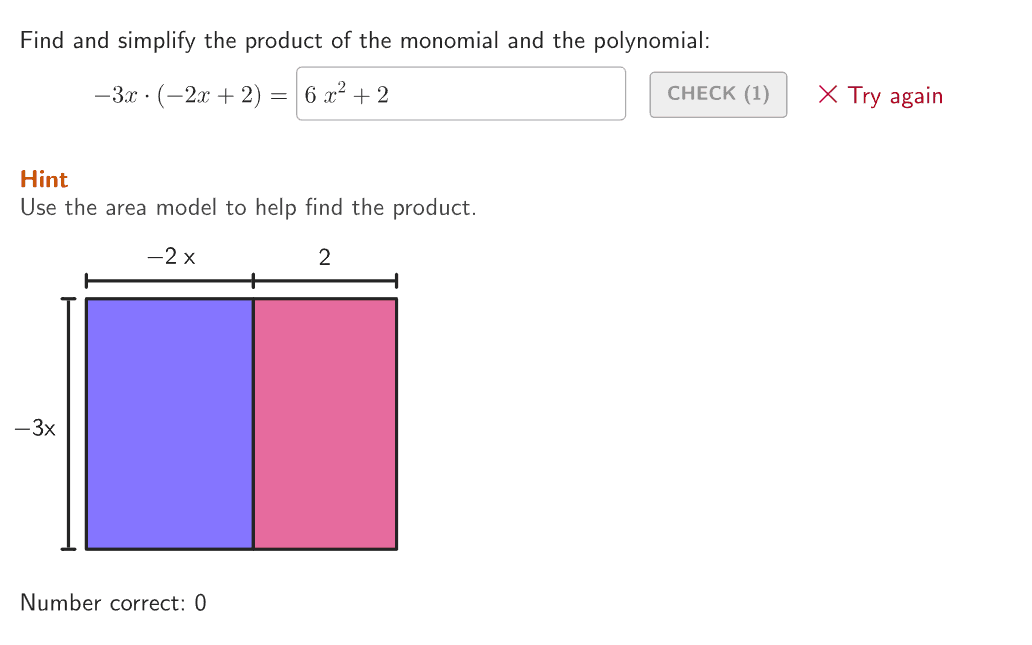Select the blue rectangle in the area model
1032x645 pixels.
click(x=169, y=423)
